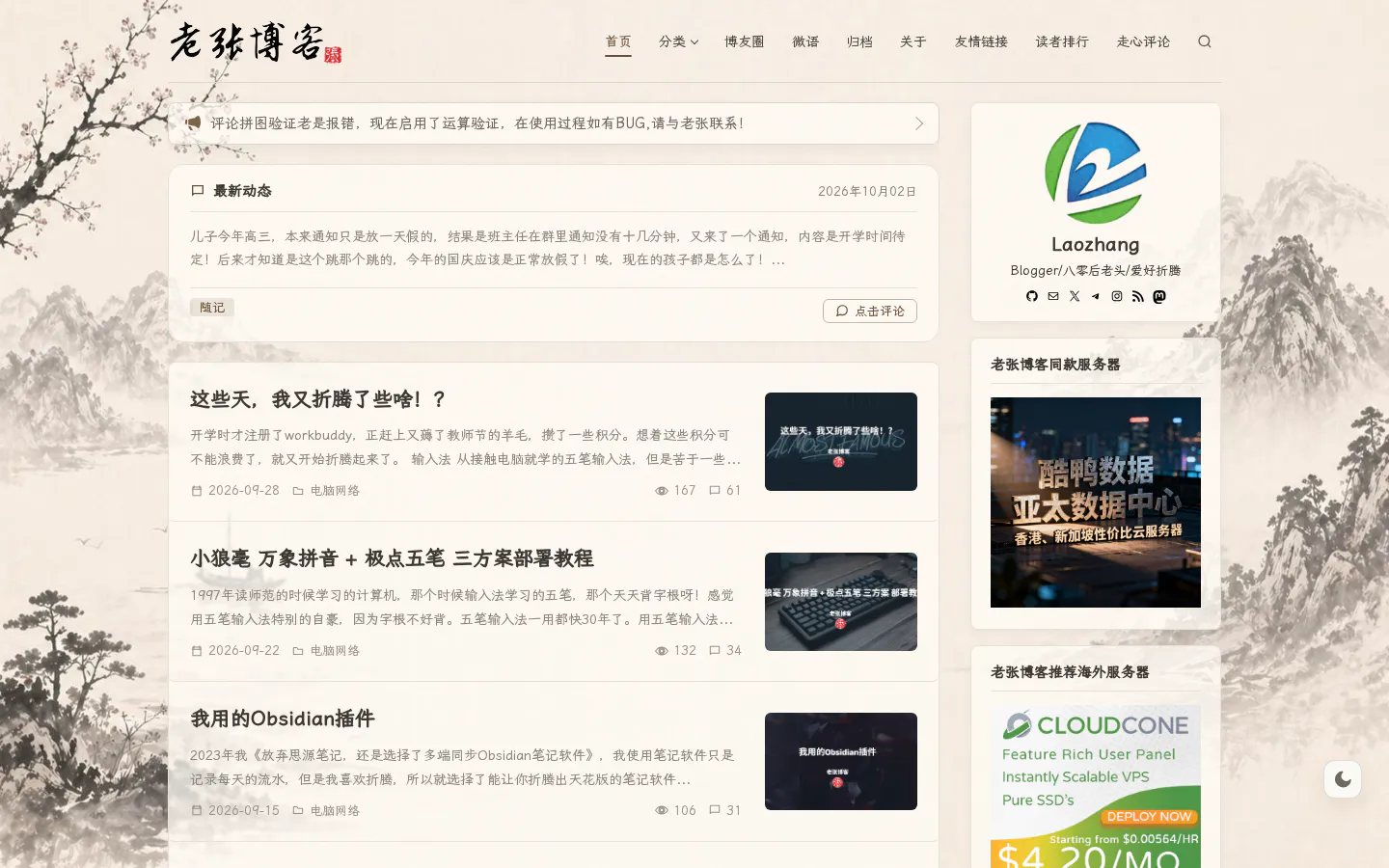Click the Laozhang name text

pos(1096,244)
